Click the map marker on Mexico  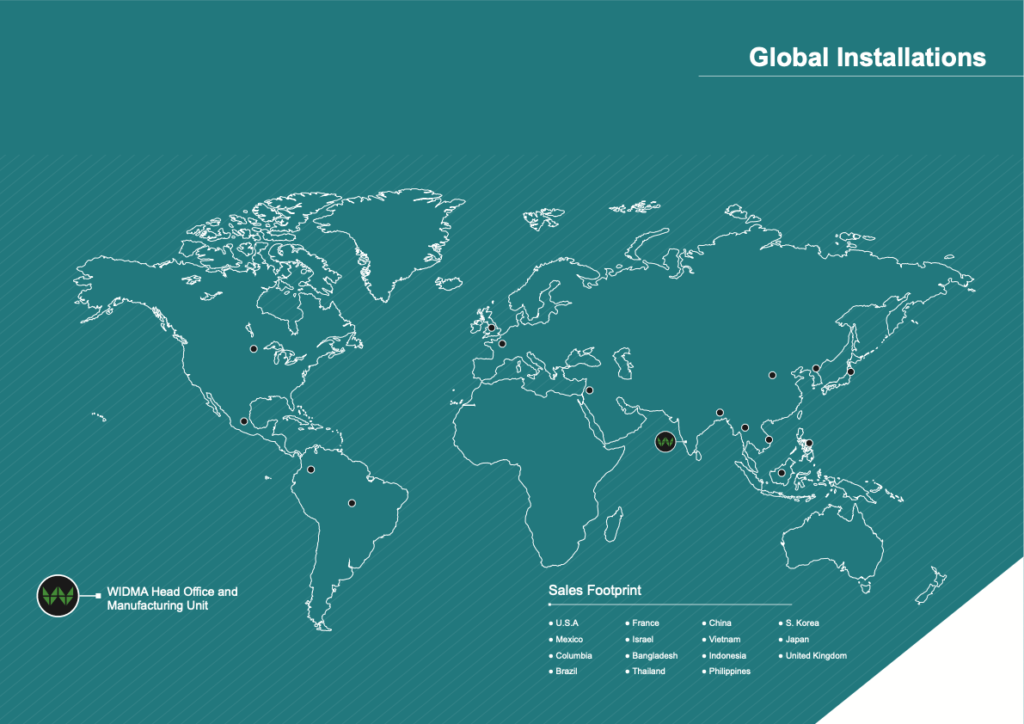pos(244,421)
